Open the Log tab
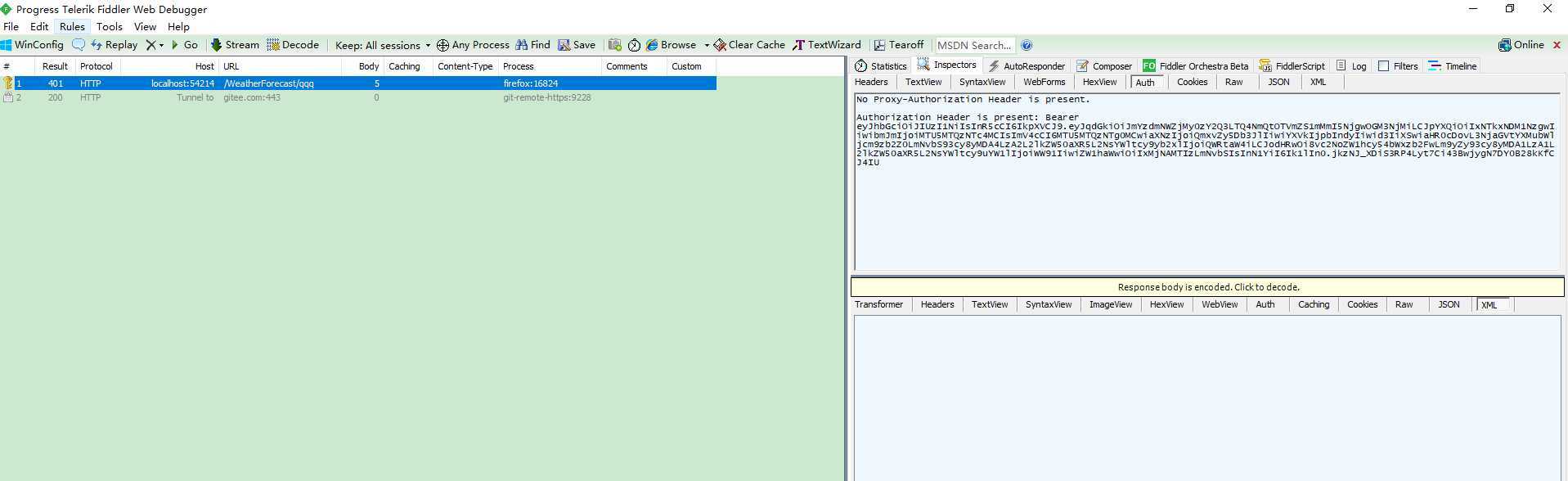 [x=1351, y=66]
